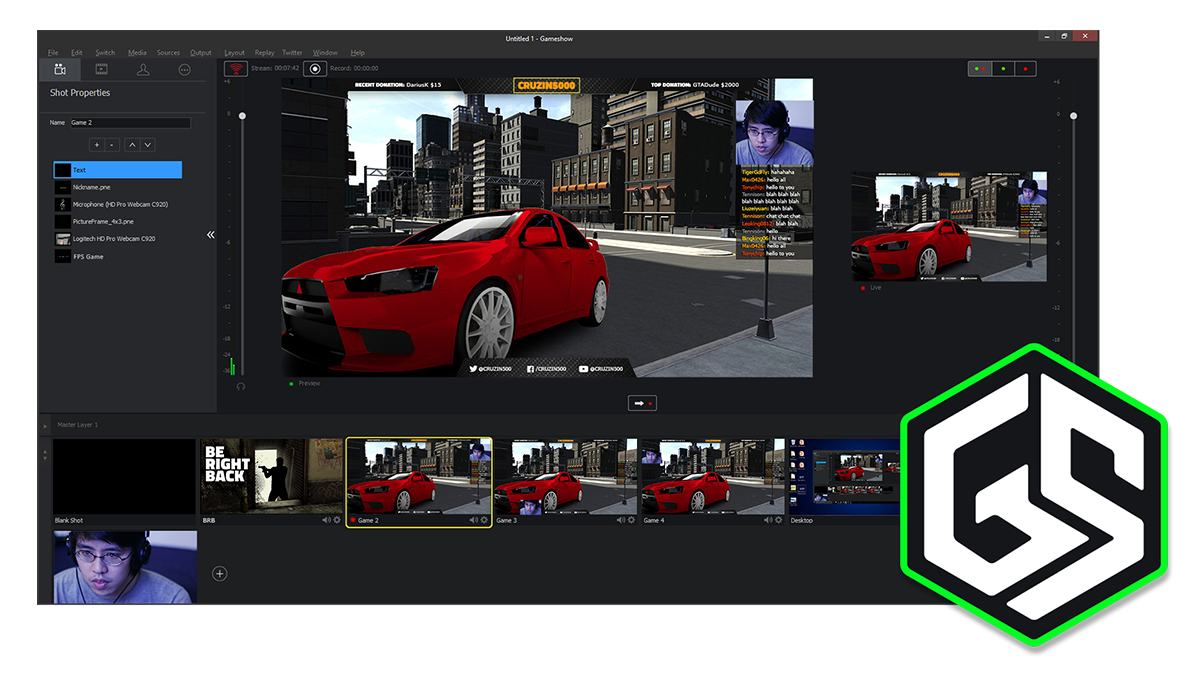Remove the layer with the minus button
Screen dimensions: 1200x675
click(x=112, y=145)
